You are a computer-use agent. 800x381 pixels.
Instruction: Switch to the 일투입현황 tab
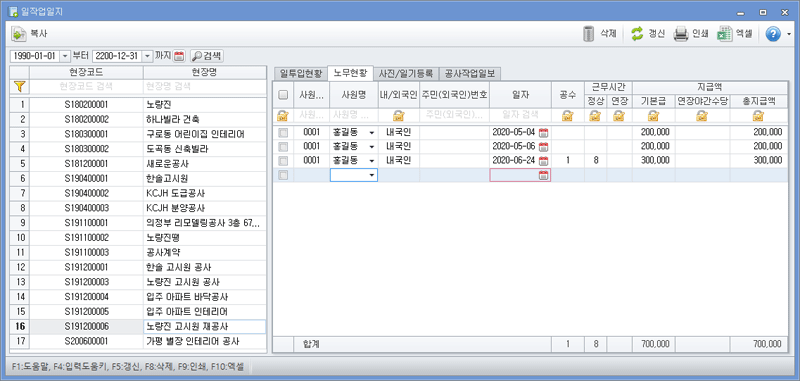tap(301, 73)
